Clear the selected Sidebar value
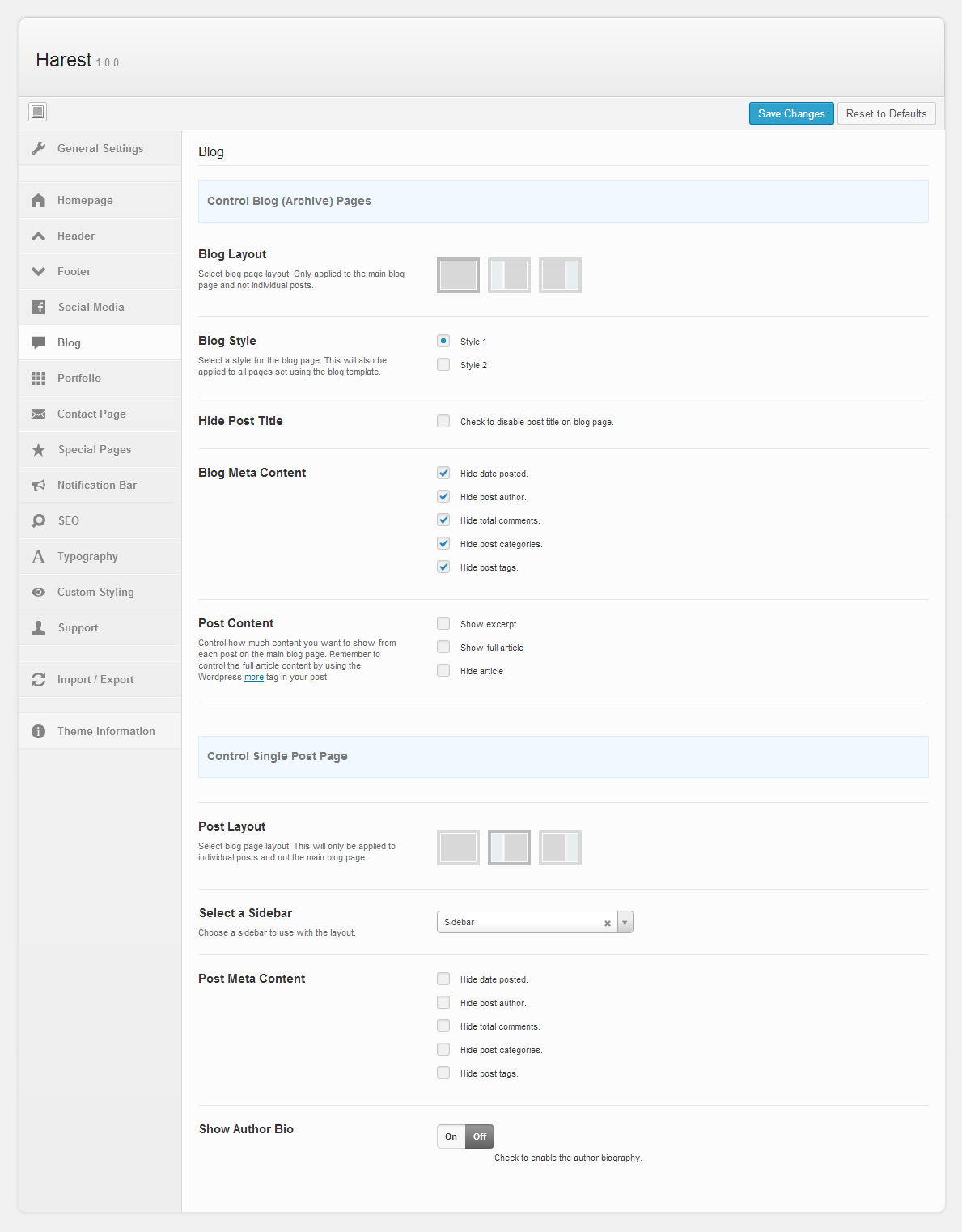 (x=608, y=923)
